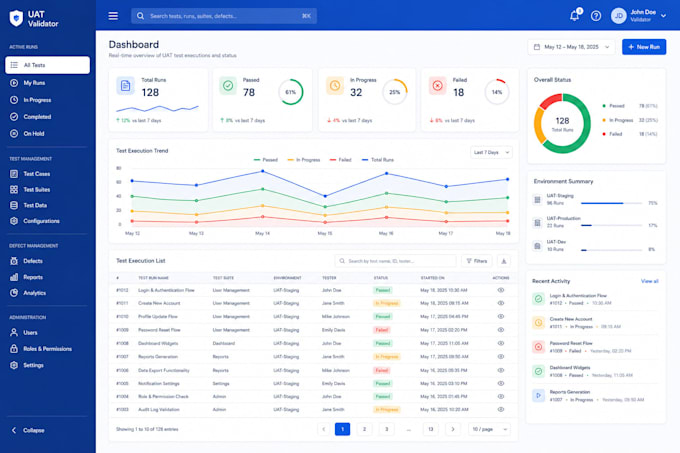680x453 pixels.
Task: Open Settings in the sidebar
Action: coord(48,365)
